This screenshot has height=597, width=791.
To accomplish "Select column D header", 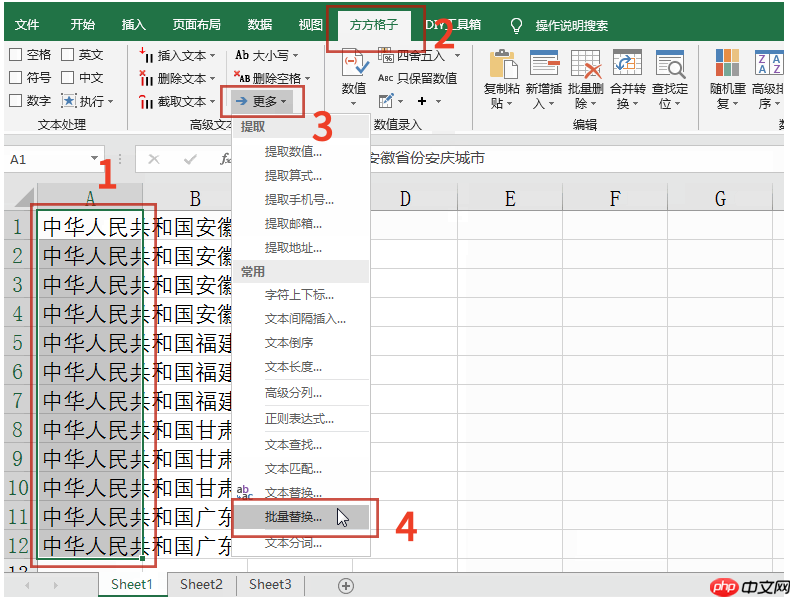I will (x=405, y=198).
